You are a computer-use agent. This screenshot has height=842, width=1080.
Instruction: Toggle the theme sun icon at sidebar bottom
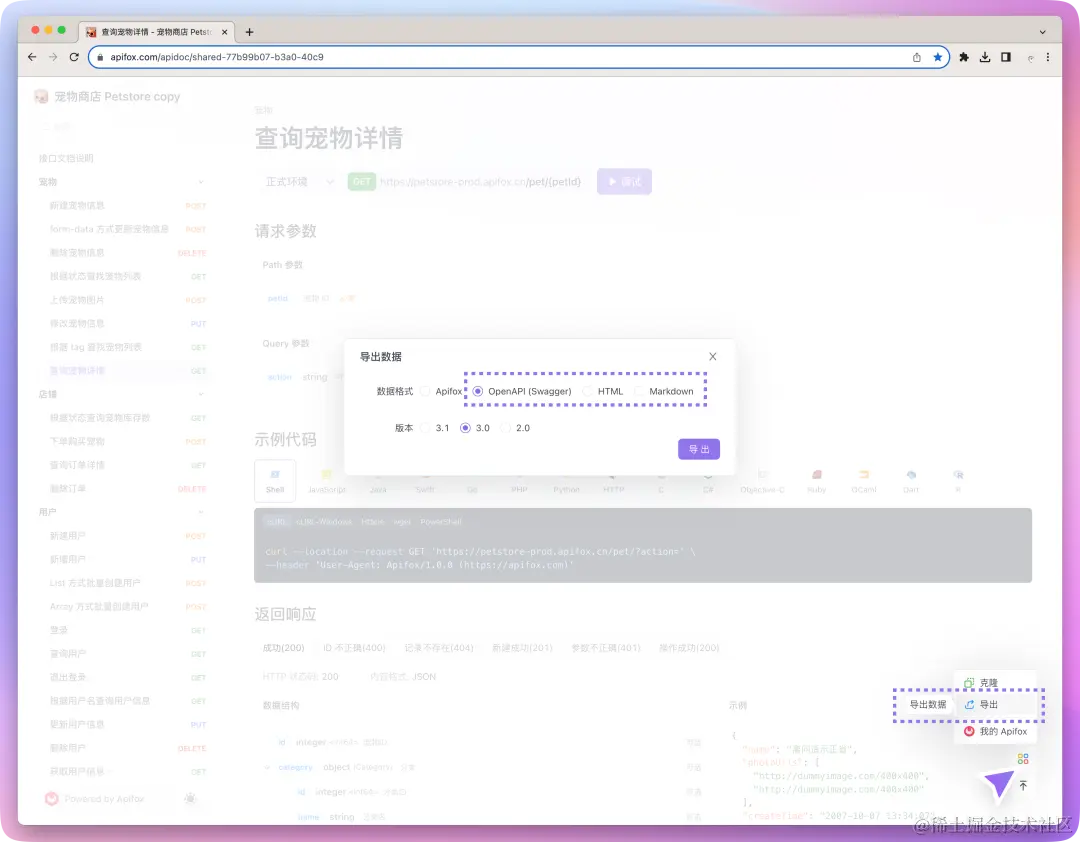190,799
